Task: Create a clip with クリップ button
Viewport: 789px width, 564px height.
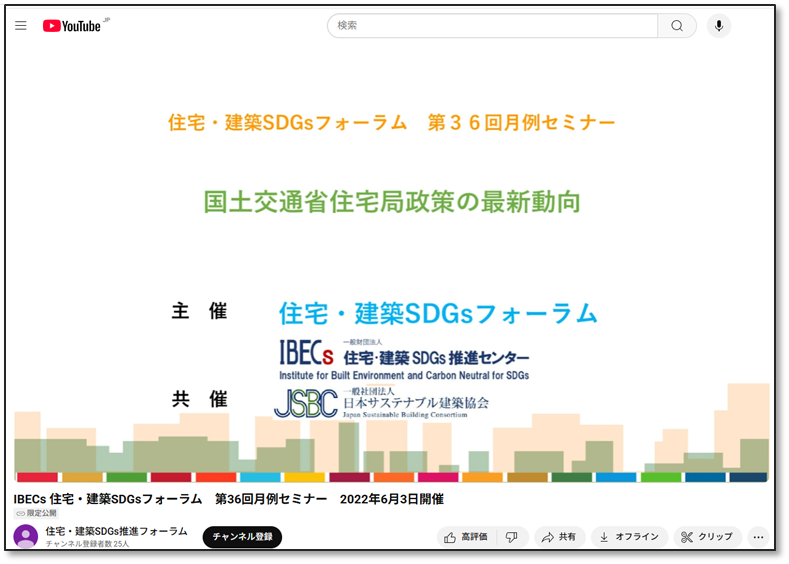Action: 706,537
